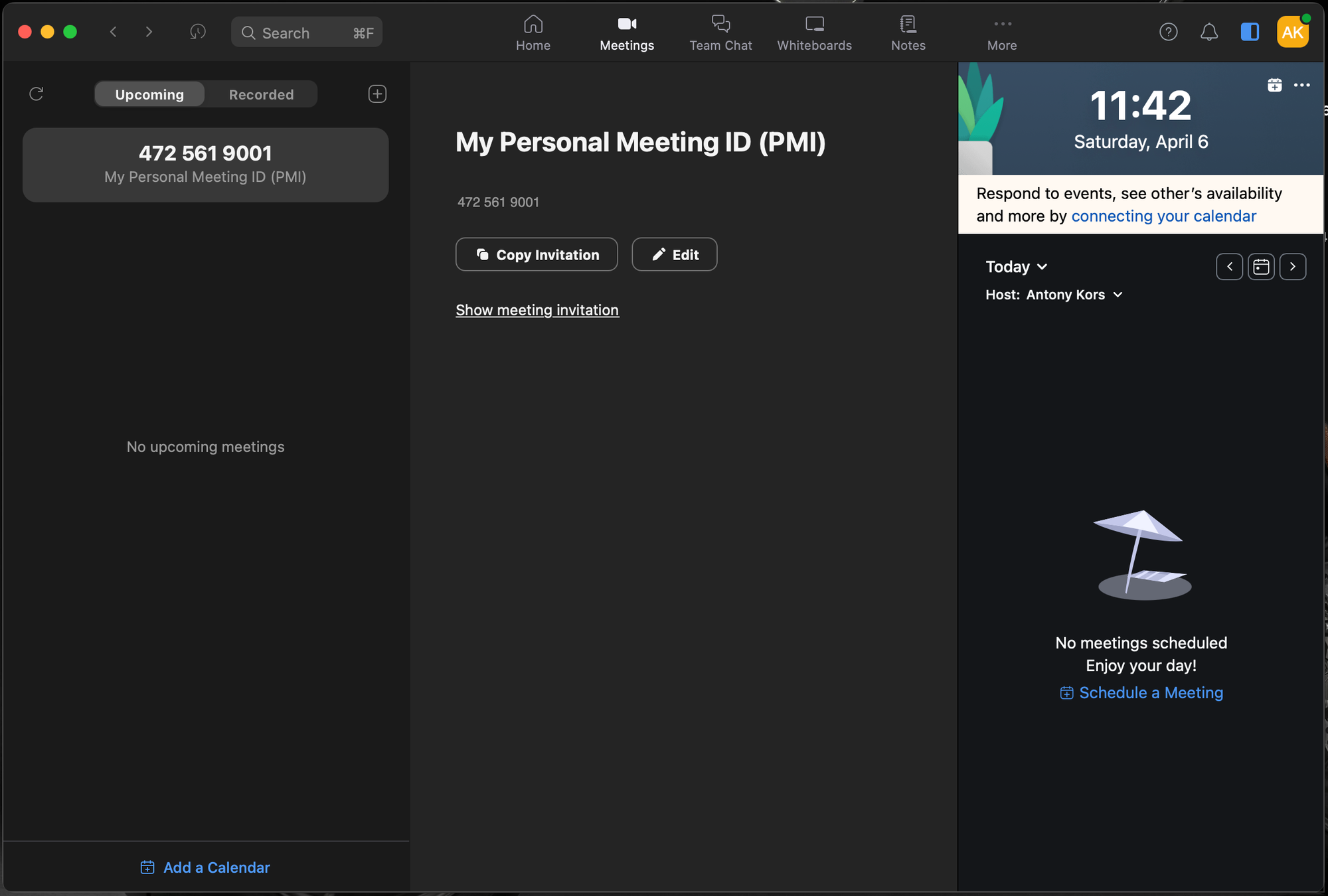Viewport: 1328px width, 896px height.
Task: Click Copy Invitation button
Action: pos(537,254)
